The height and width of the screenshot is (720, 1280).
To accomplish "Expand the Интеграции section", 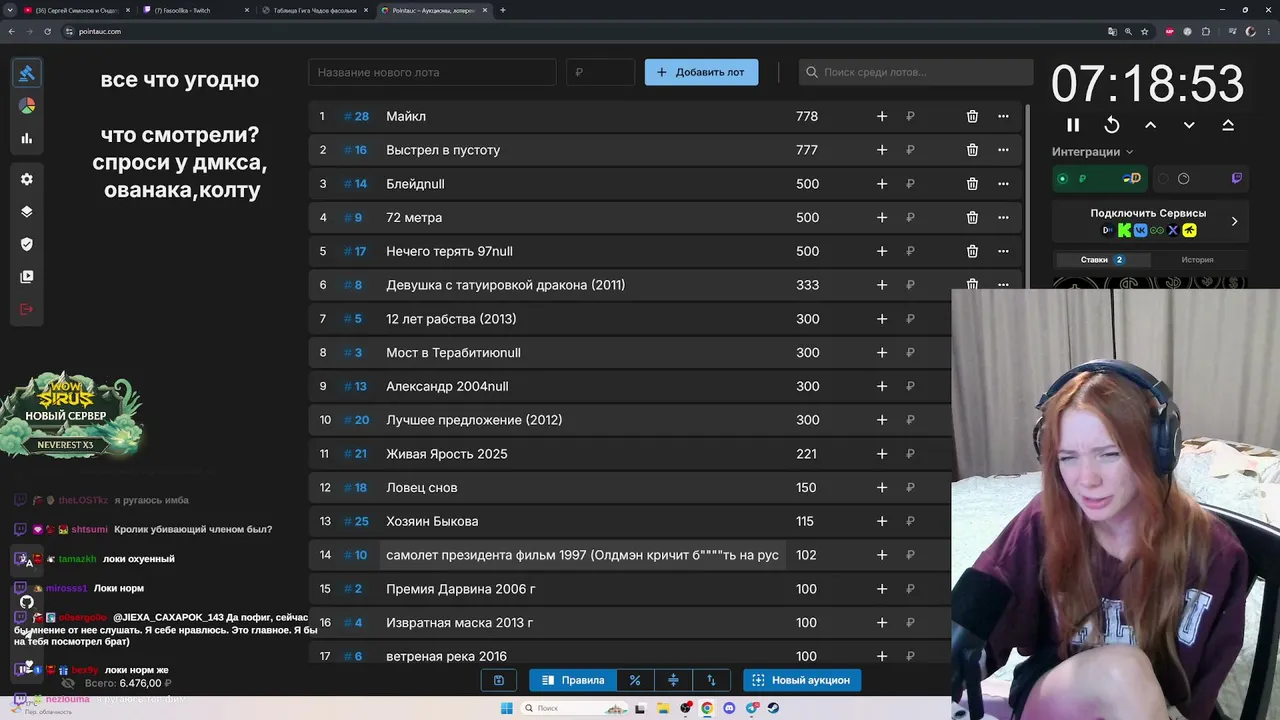I will click(x=1093, y=152).
